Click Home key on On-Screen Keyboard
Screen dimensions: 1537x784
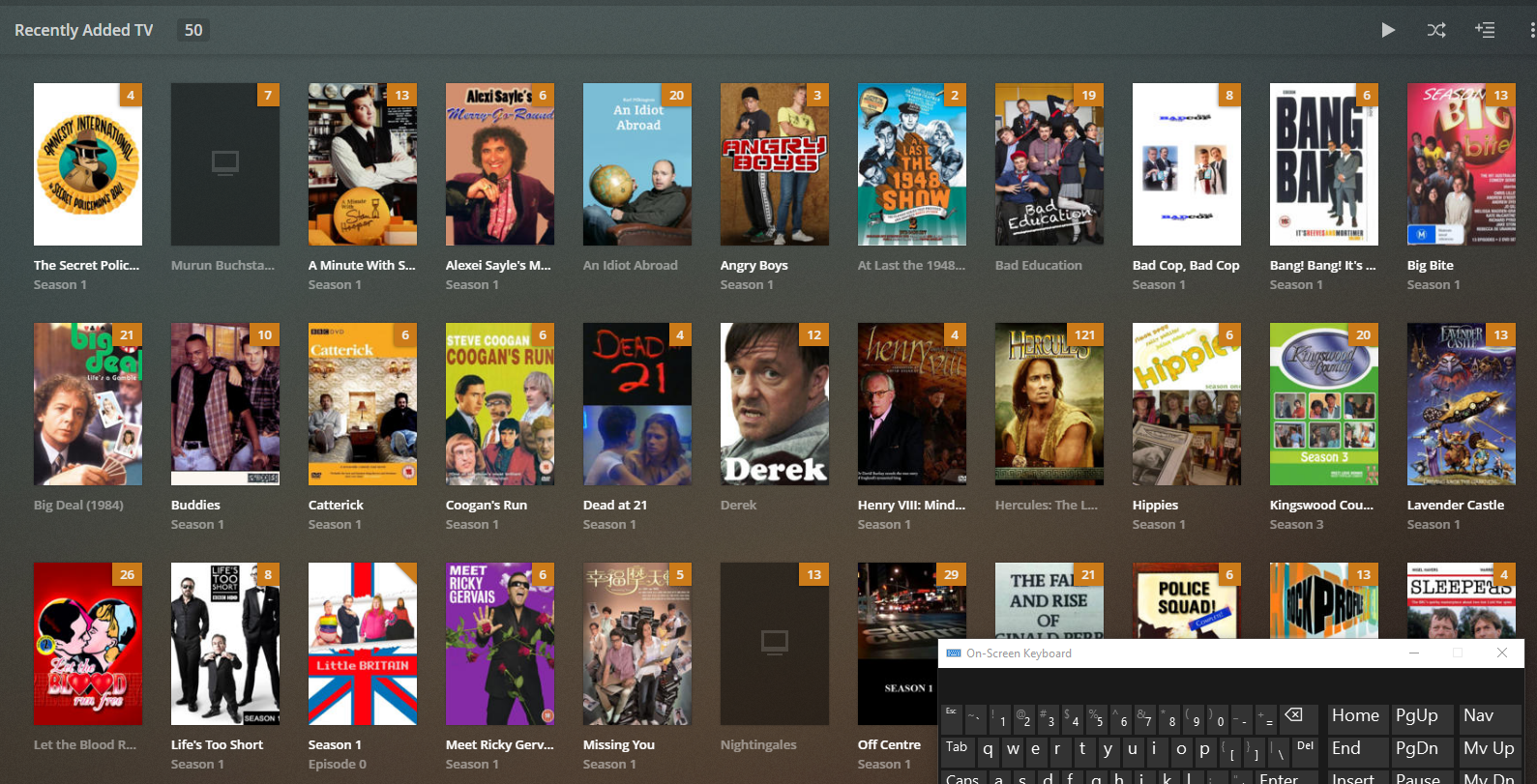[1356, 716]
